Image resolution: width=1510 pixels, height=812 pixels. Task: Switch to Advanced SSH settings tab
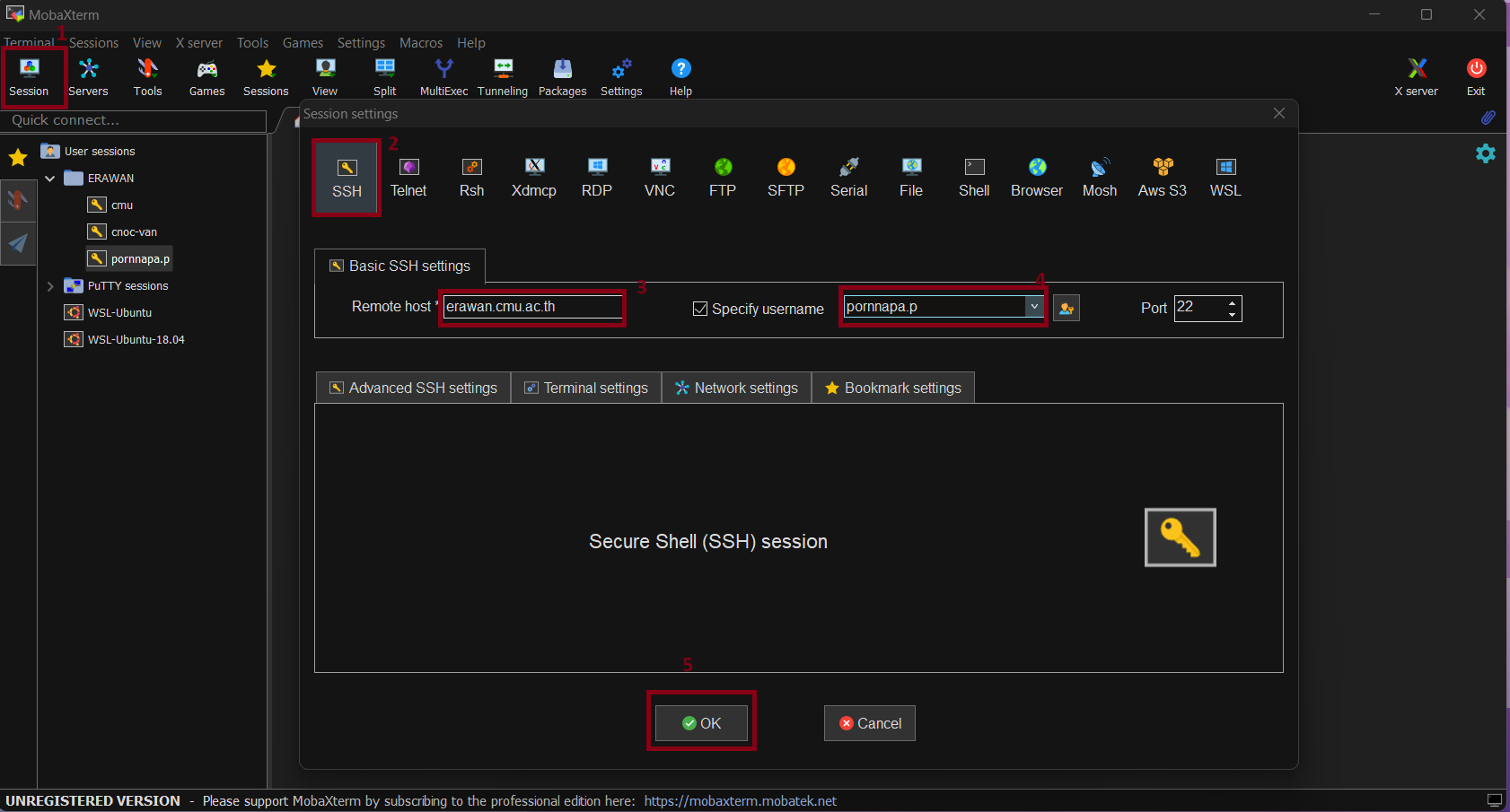tap(414, 388)
